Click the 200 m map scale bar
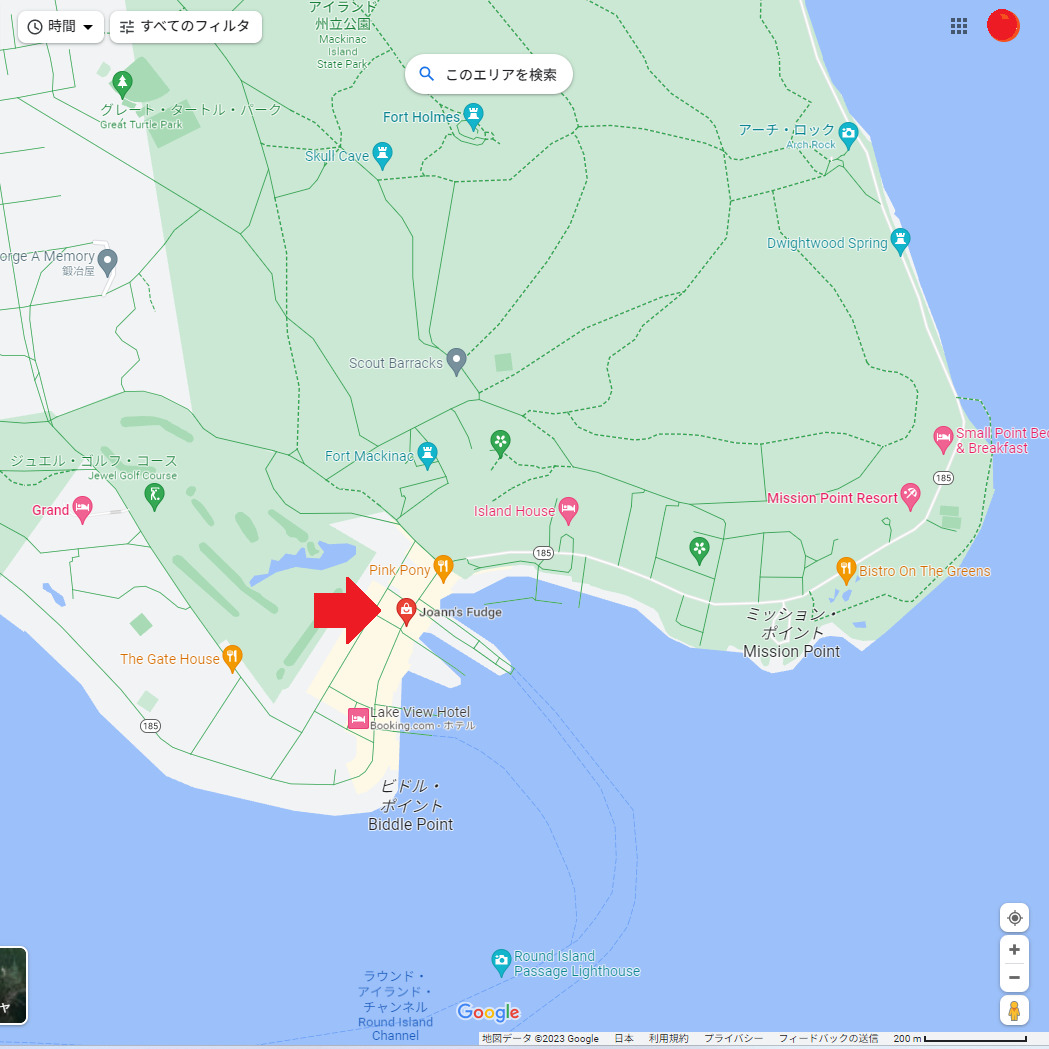 pyautogui.click(x=960, y=1038)
